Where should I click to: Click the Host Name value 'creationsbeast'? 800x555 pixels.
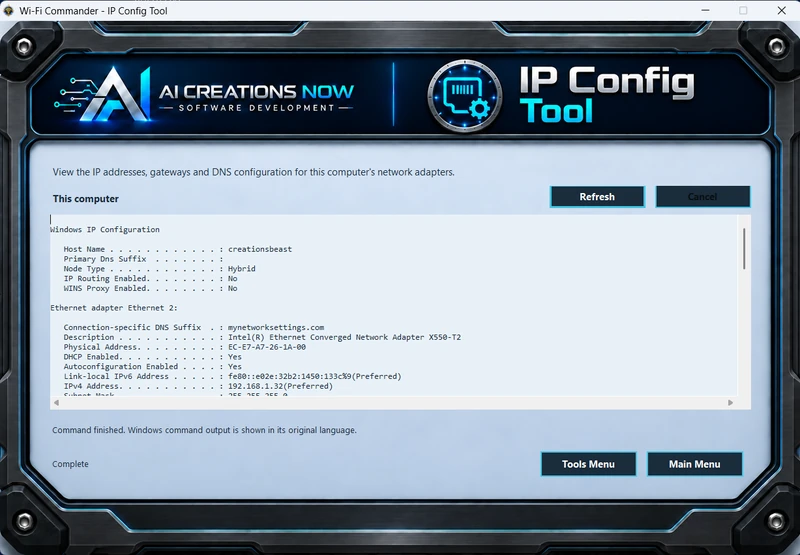pos(260,249)
